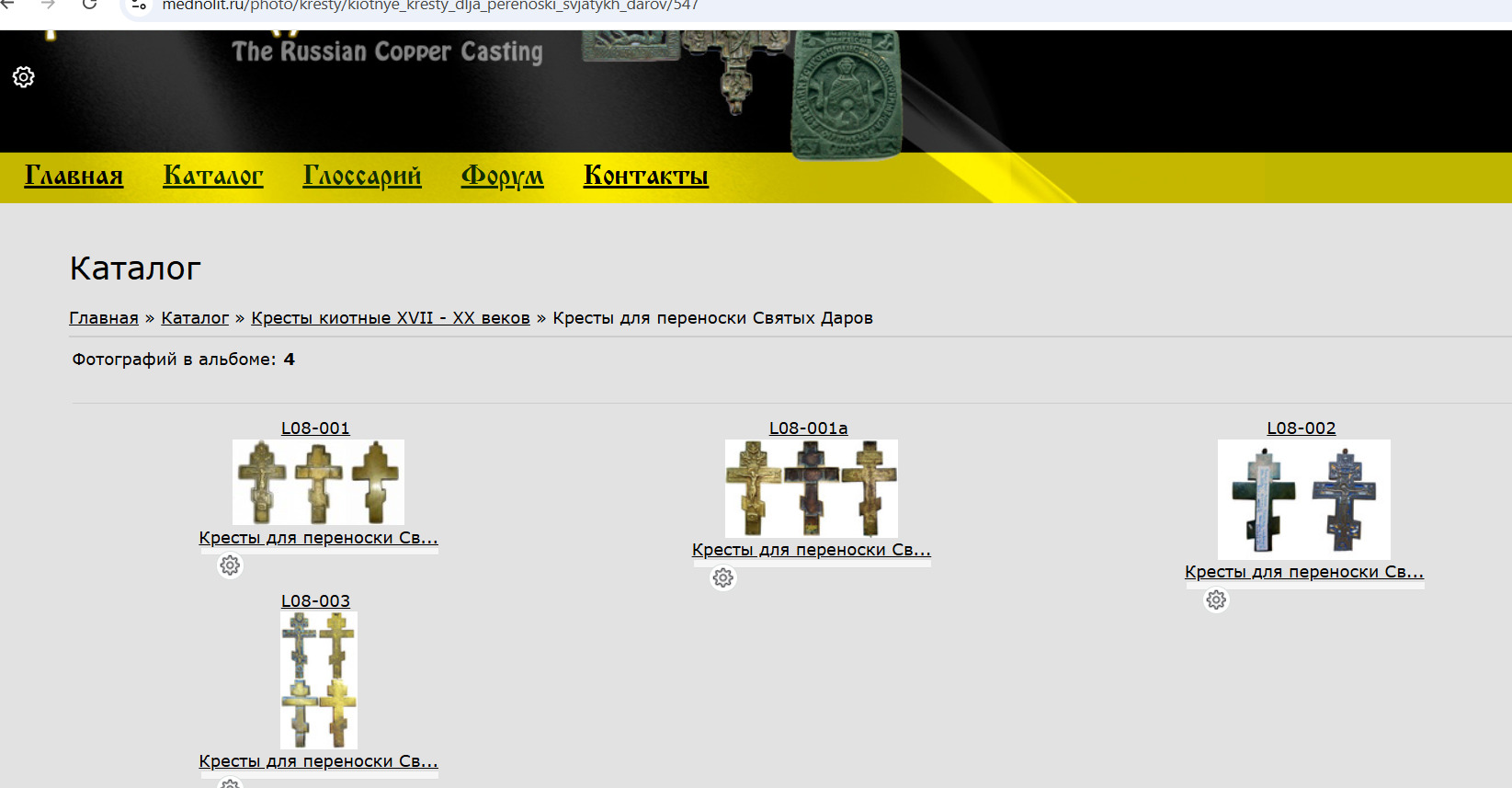Follow the Каталог breadcrumb link
The height and width of the screenshot is (788, 1512).
(x=195, y=318)
